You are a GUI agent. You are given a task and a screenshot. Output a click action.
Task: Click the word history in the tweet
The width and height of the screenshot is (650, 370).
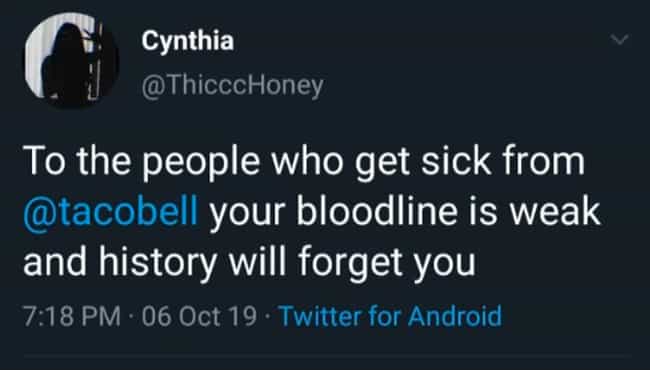[x=158, y=262]
